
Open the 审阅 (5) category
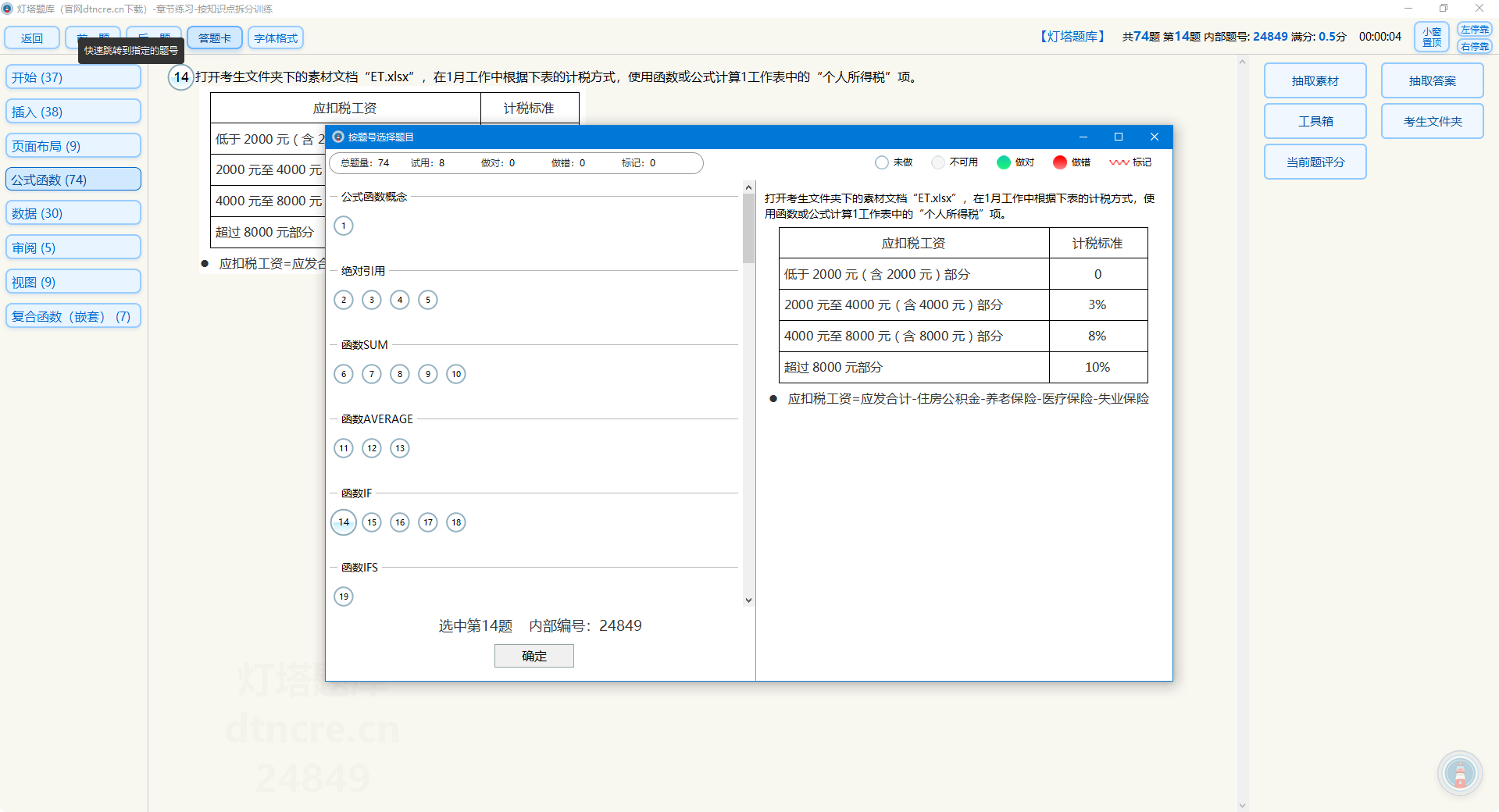(73, 248)
